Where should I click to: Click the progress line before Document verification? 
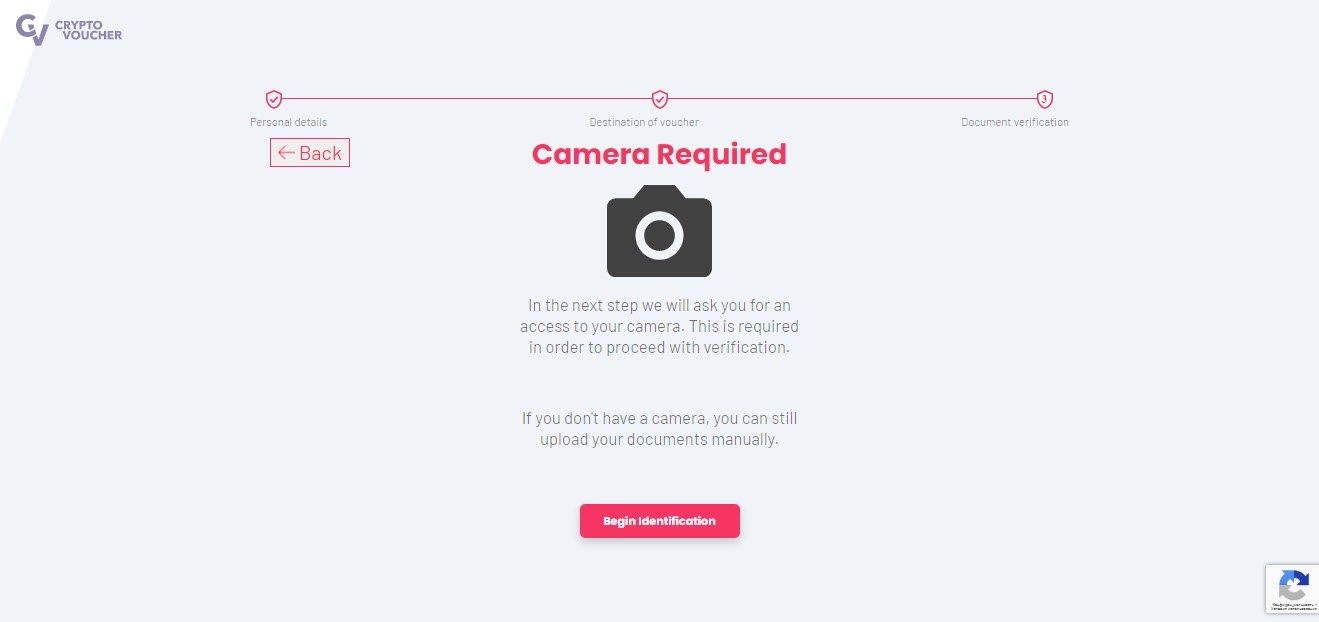(x=852, y=99)
